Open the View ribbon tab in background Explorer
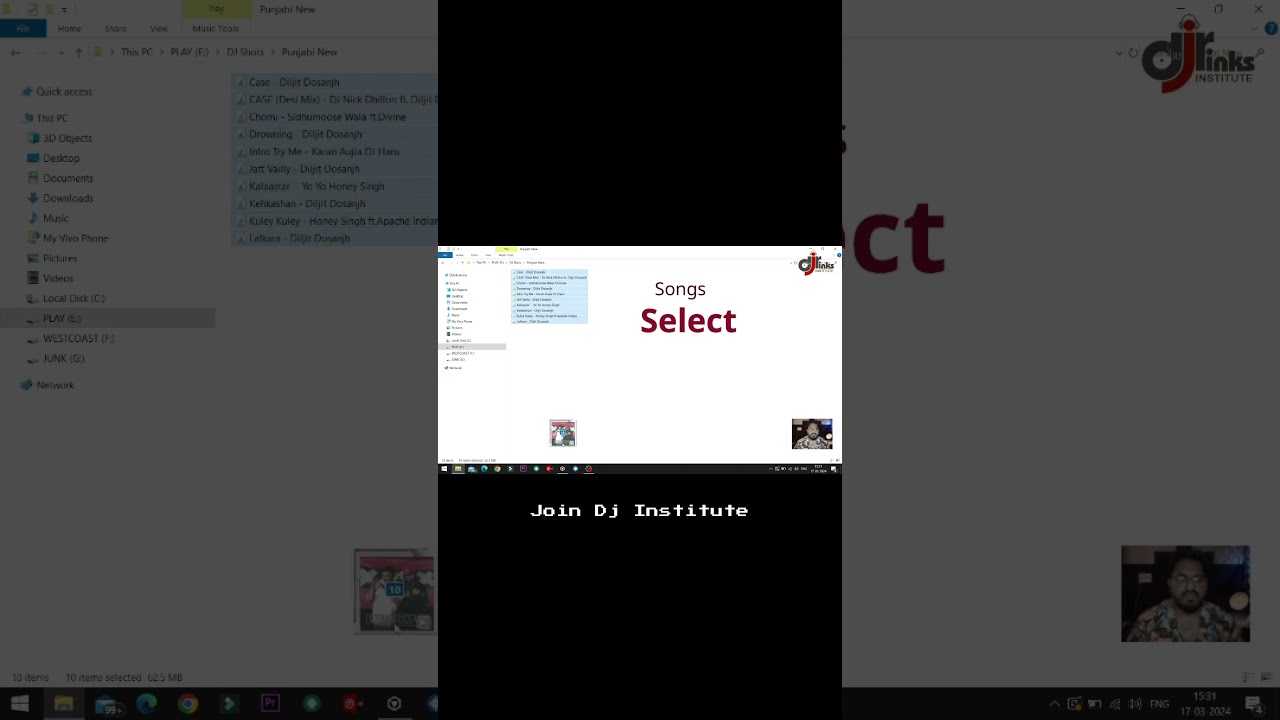Screen dimensions: 1280x720 [x=158, y=29]
